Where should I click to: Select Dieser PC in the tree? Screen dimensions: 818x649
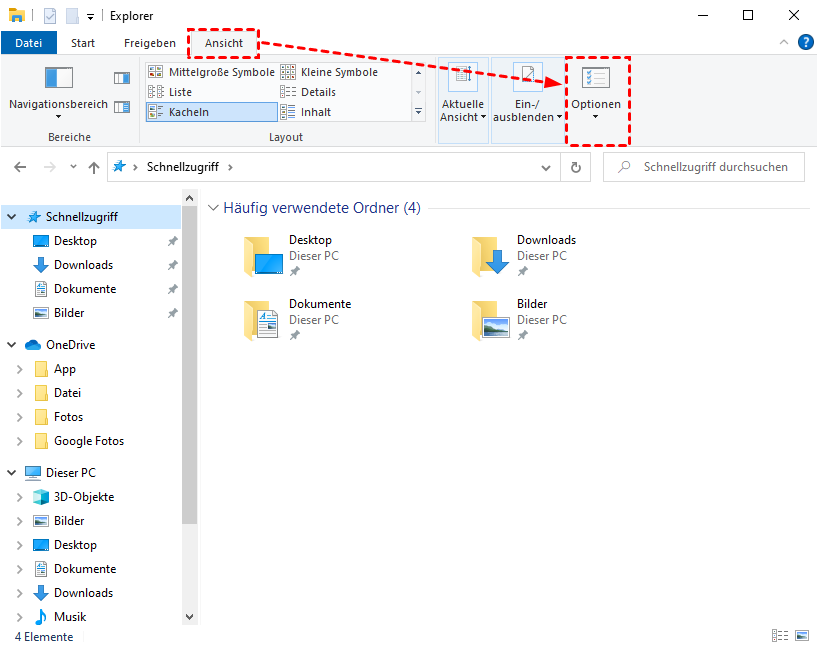click(70, 473)
